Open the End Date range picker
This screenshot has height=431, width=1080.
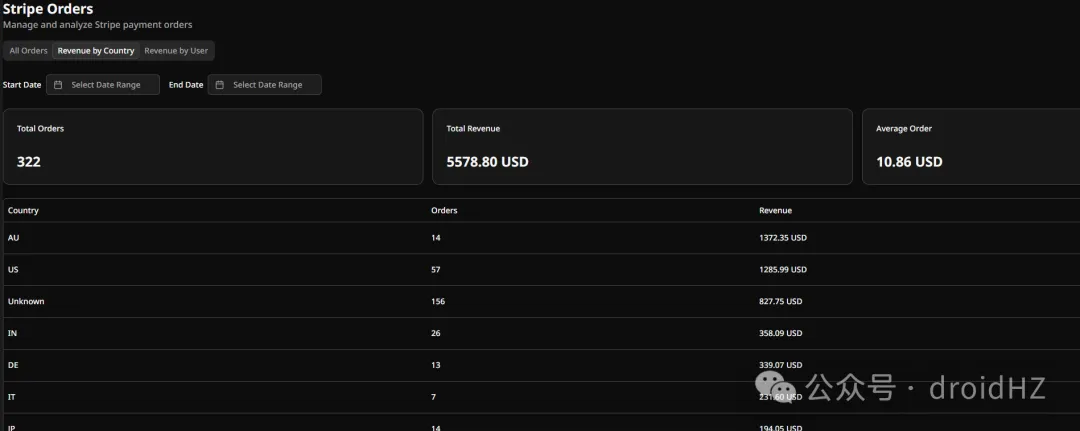coord(267,85)
